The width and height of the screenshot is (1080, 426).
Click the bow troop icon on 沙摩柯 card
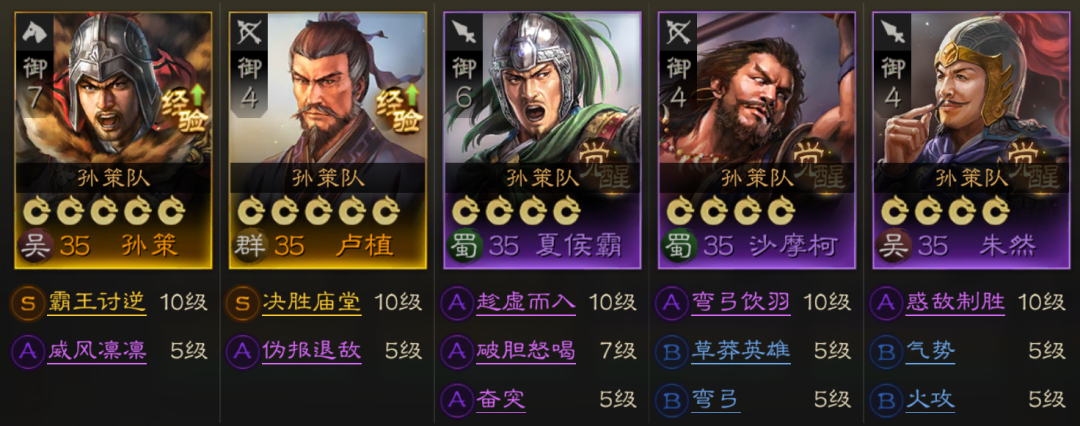[x=678, y=32]
